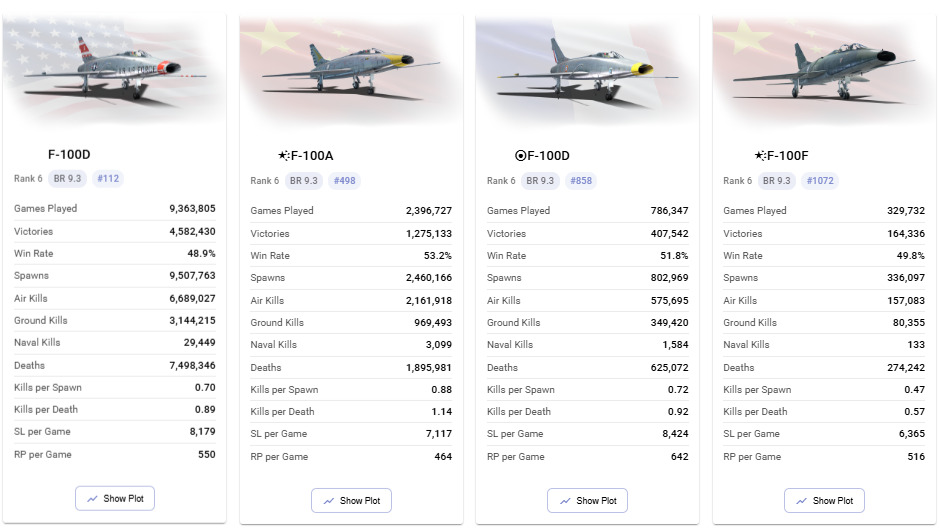
Task: Show Plot for the French F-100D
Action: [x=587, y=500]
